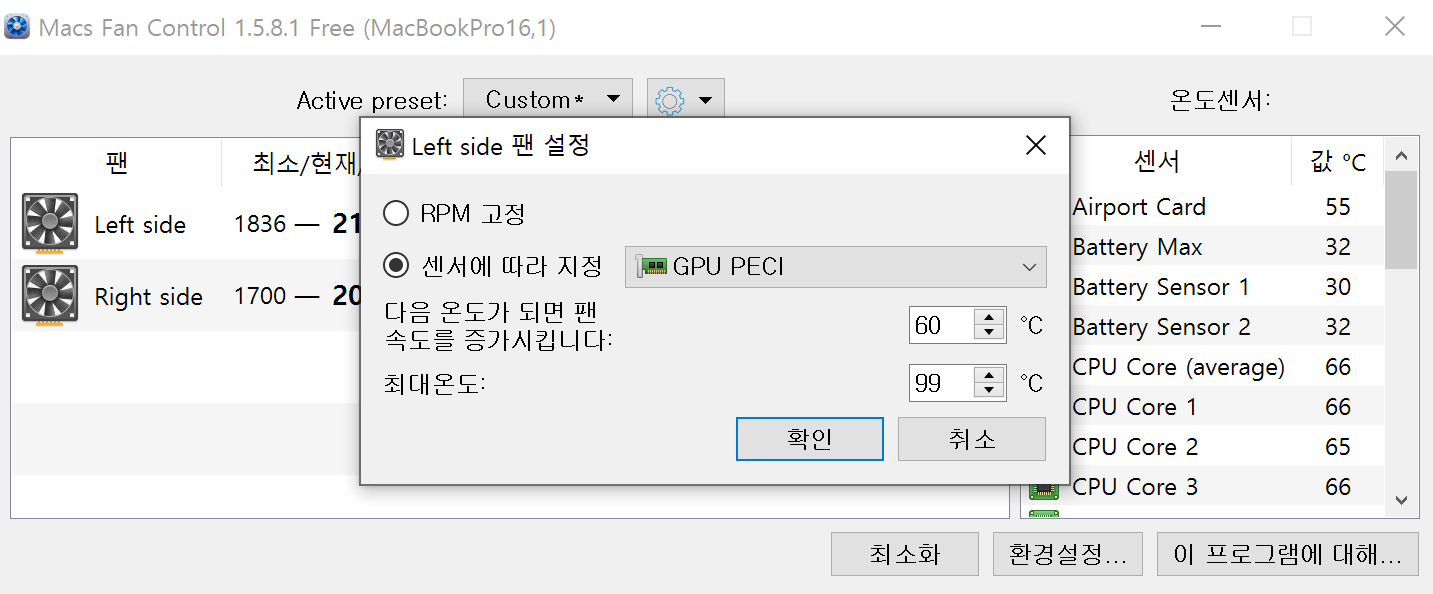The height and width of the screenshot is (594, 1433).
Task: Decrease the 최대온도 value with down arrow
Action: (989, 391)
